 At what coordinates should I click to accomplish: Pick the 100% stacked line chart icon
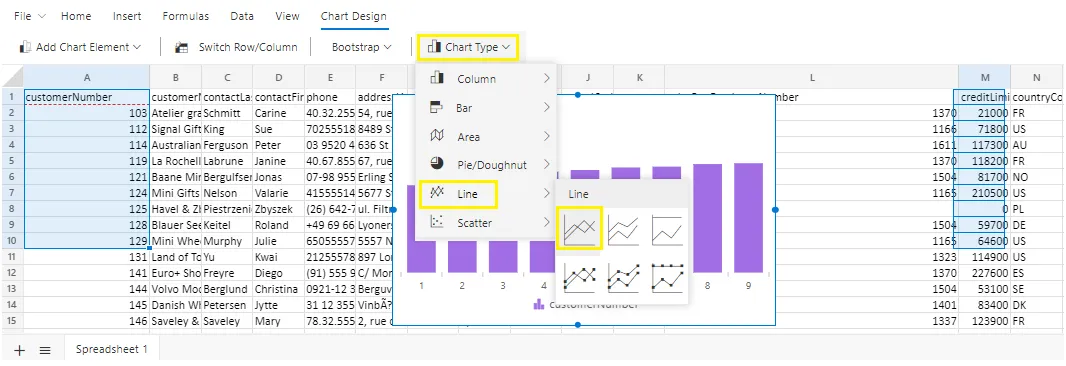[667, 229]
